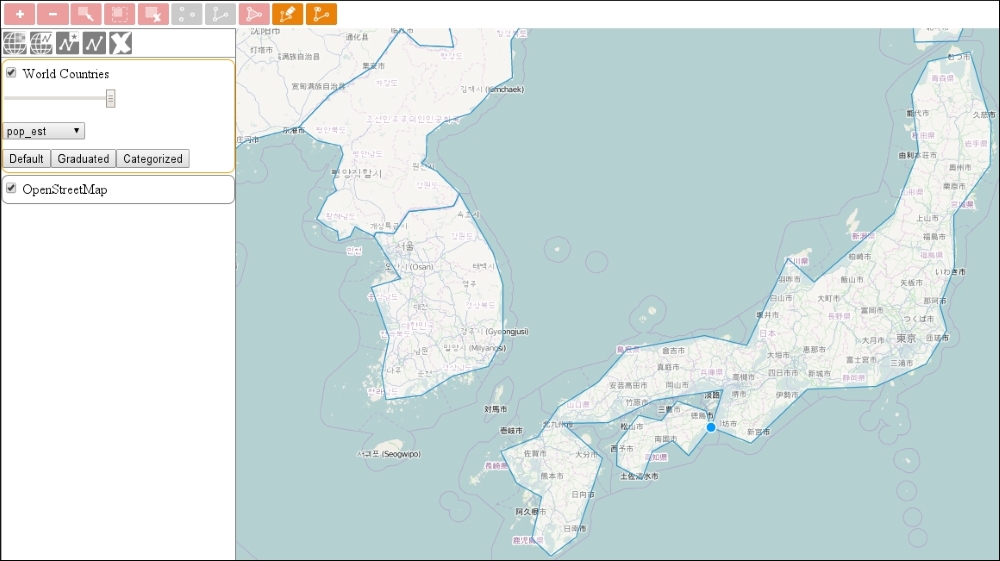Screen dimensions: 1000x561
Task: Uncheck the World Countries layer checkbox
Action: pyautogui.click(x=11, y=73)
